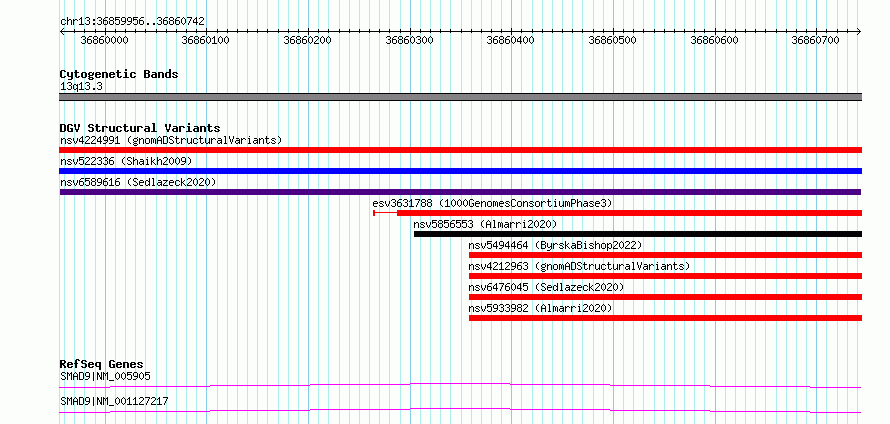Click the magenta intron line of SMAD9|NM_001127217
Viewport: 890px width, 424px height.
click(x=460, y=410)
